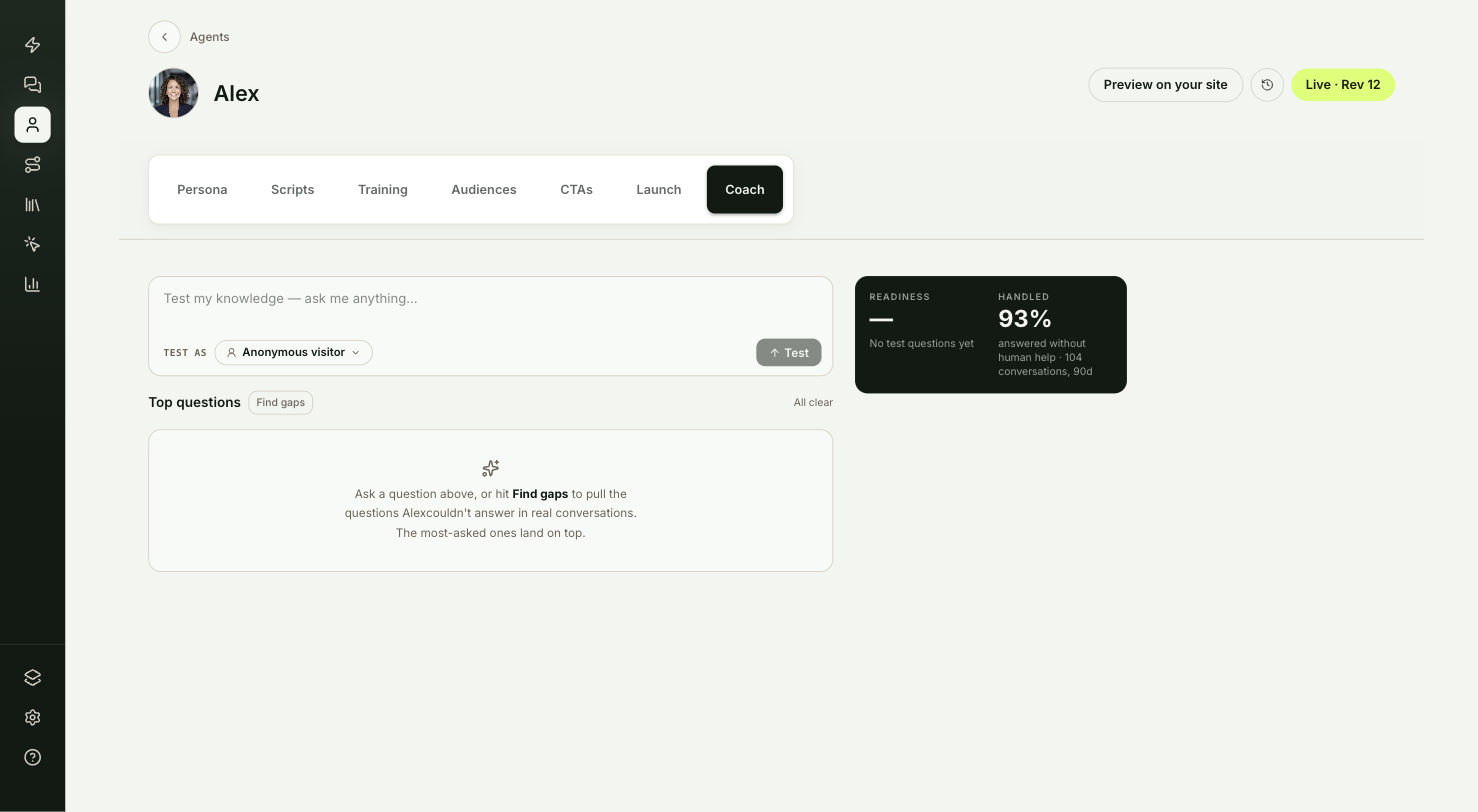1478x812 pixels.
Task: Open the layers stack icon in sidebar
Action: click(32, 678)
